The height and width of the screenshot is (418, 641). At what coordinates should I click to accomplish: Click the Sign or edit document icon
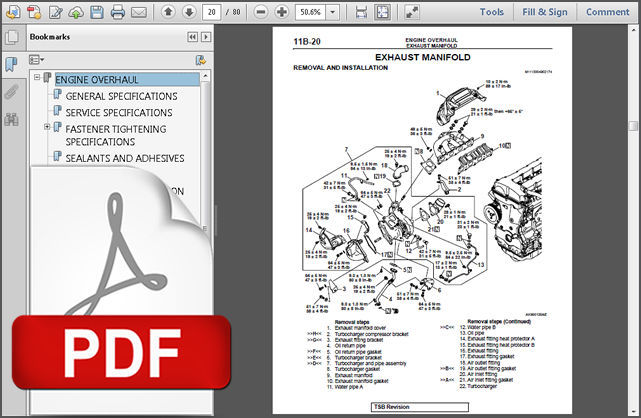(55, 12)
